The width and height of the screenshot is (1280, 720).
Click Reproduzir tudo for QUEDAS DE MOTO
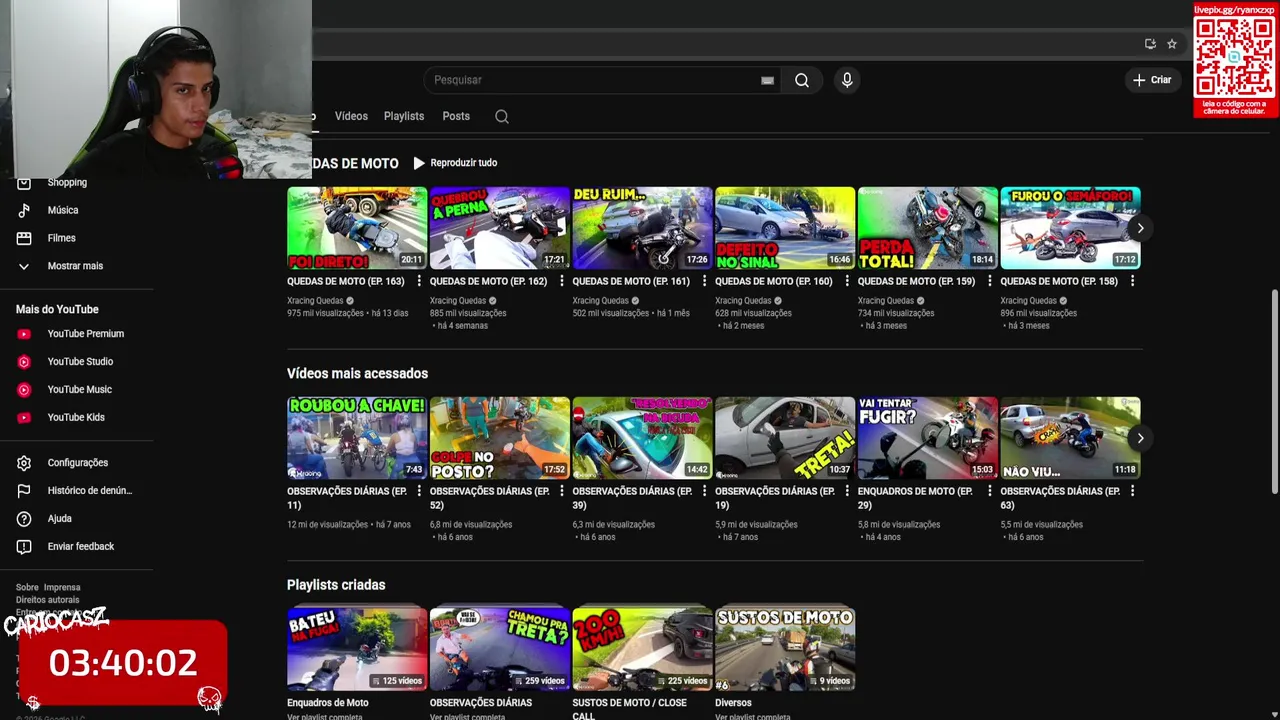click(x=455, y=163)
